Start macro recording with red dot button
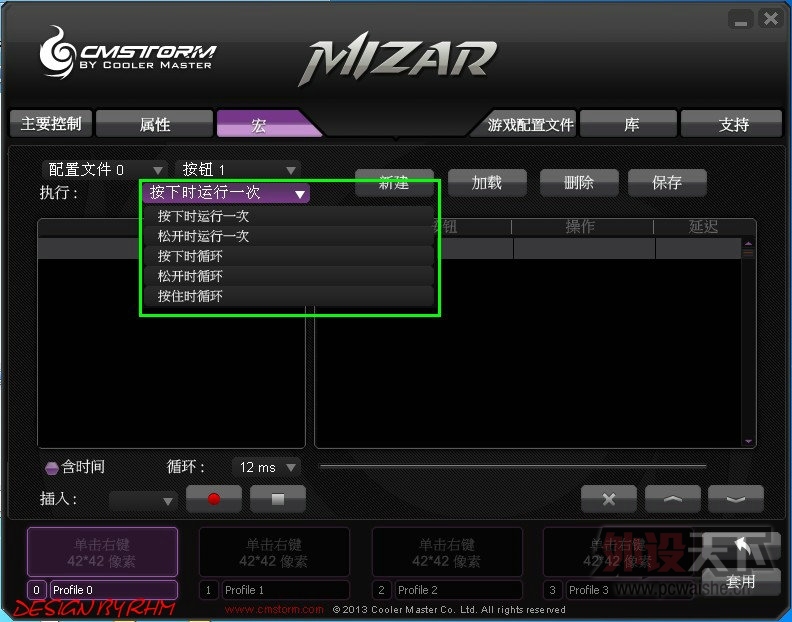Viewport: 792px width, 622px height. click(214, 499)
